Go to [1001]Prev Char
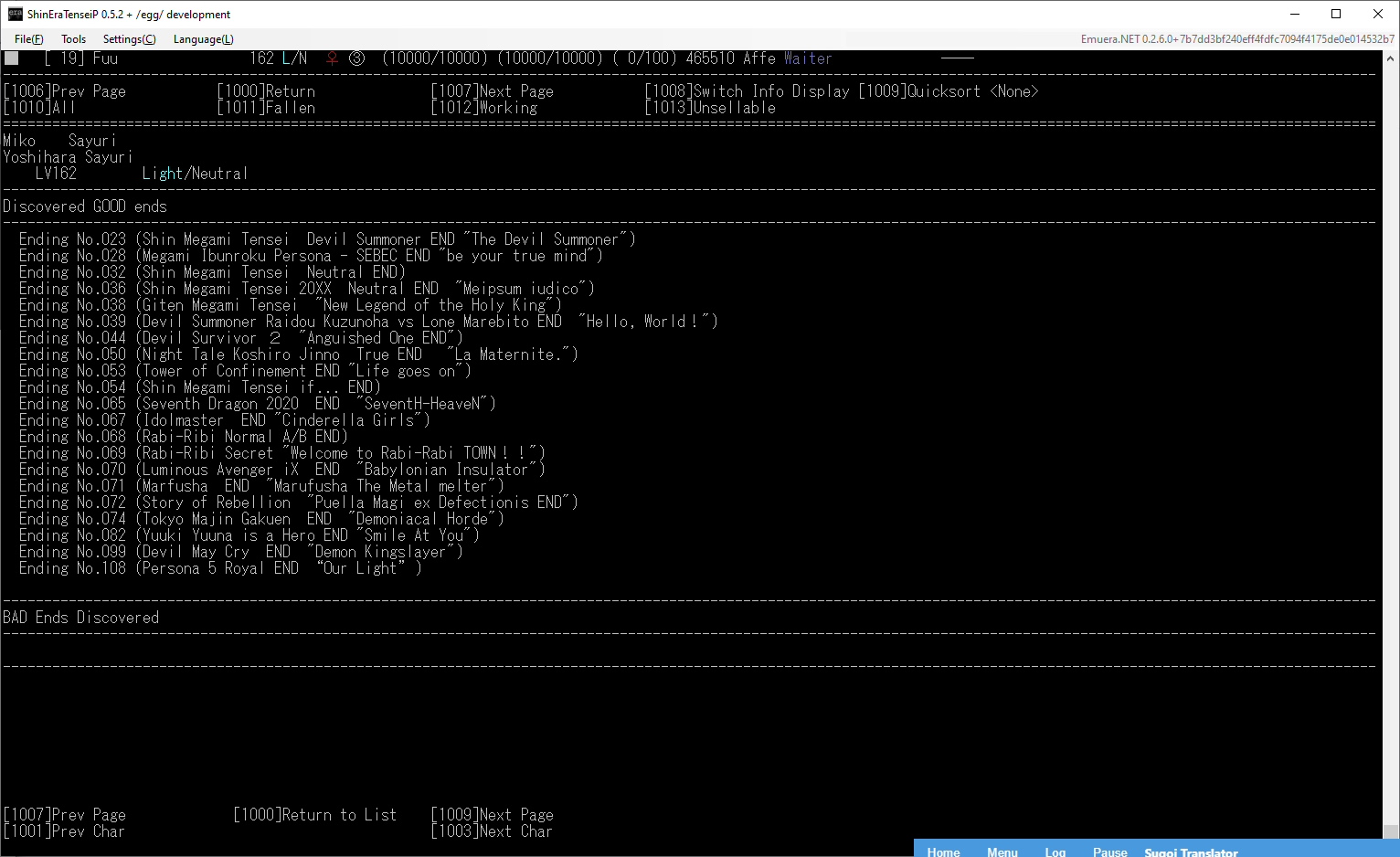 (64, 831)
